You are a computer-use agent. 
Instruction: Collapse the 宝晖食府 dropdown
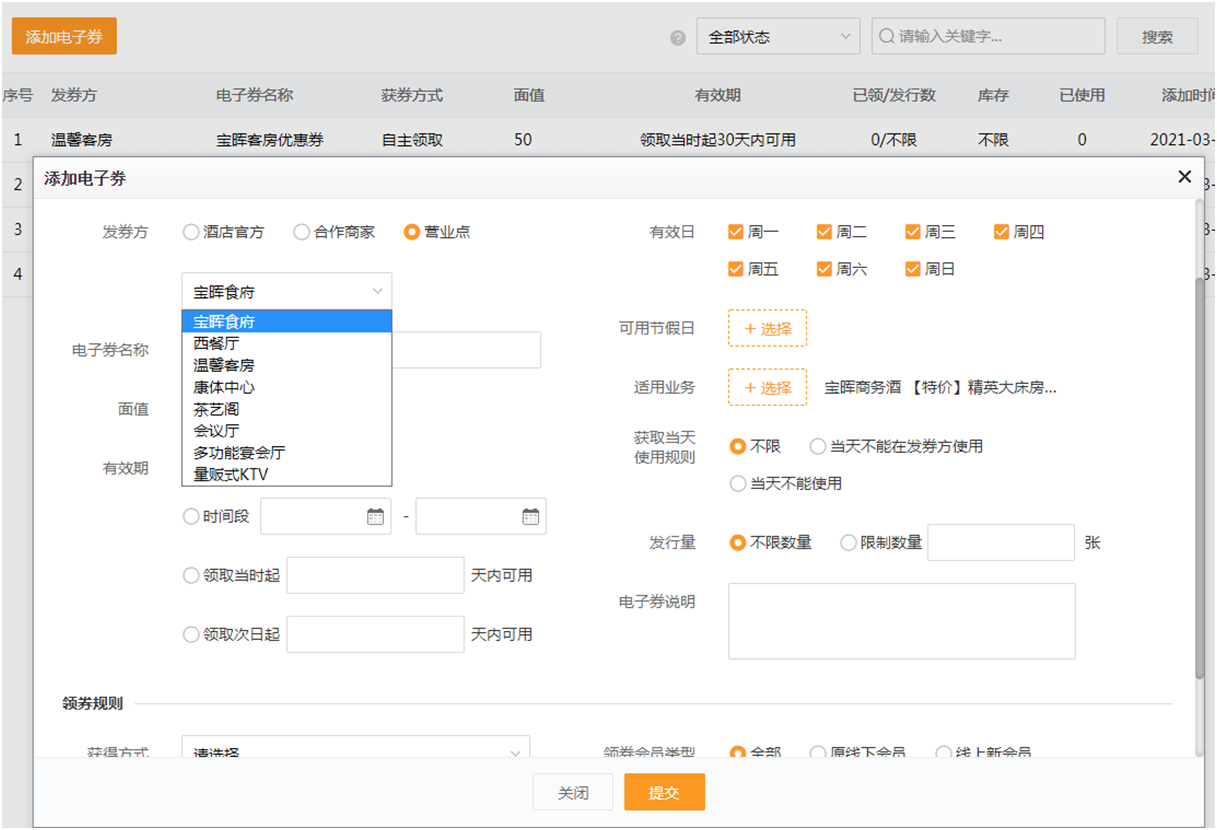(x=286, y=292)
